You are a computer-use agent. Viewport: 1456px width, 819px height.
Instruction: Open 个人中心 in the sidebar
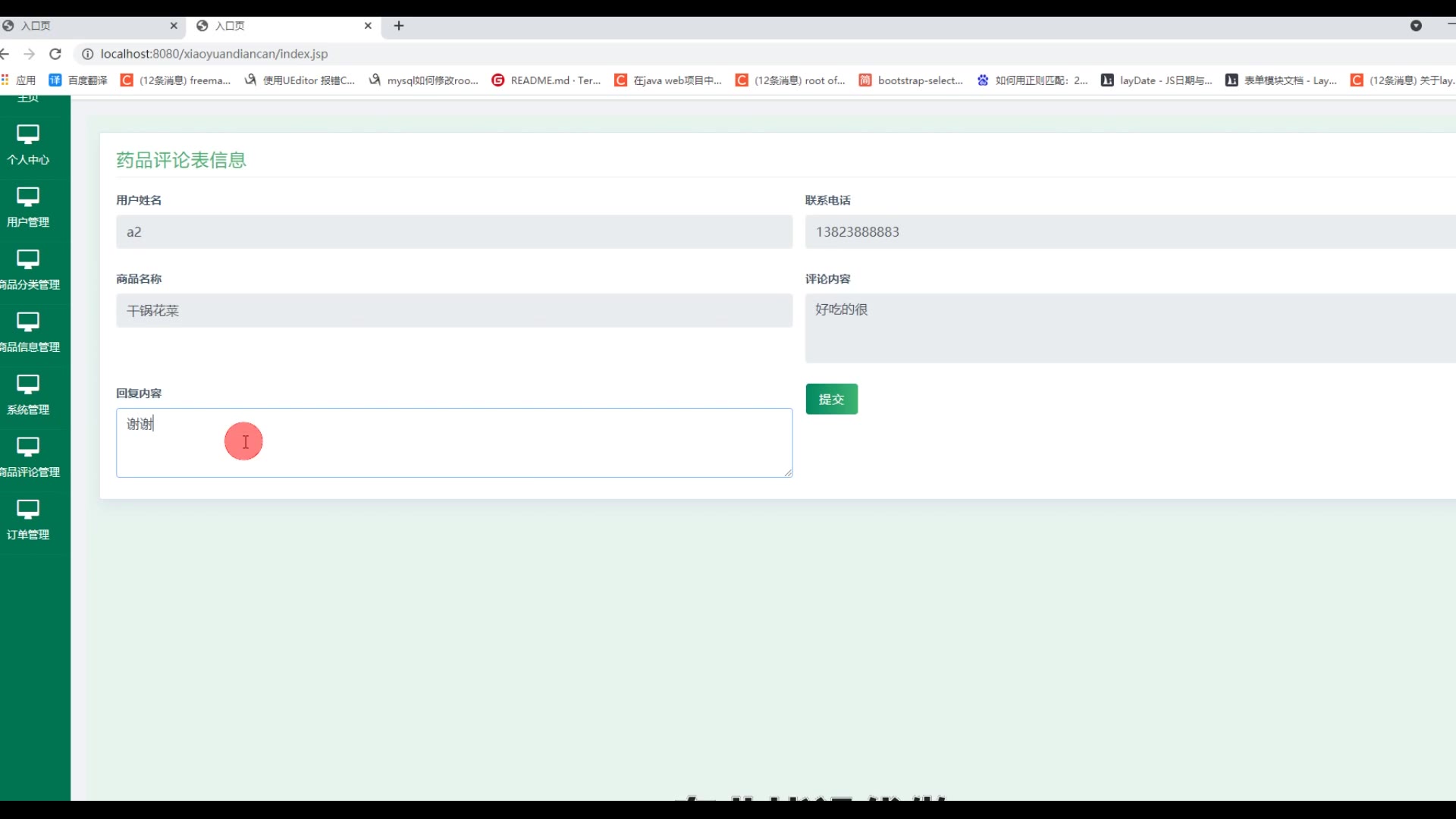tap(28, 144)
